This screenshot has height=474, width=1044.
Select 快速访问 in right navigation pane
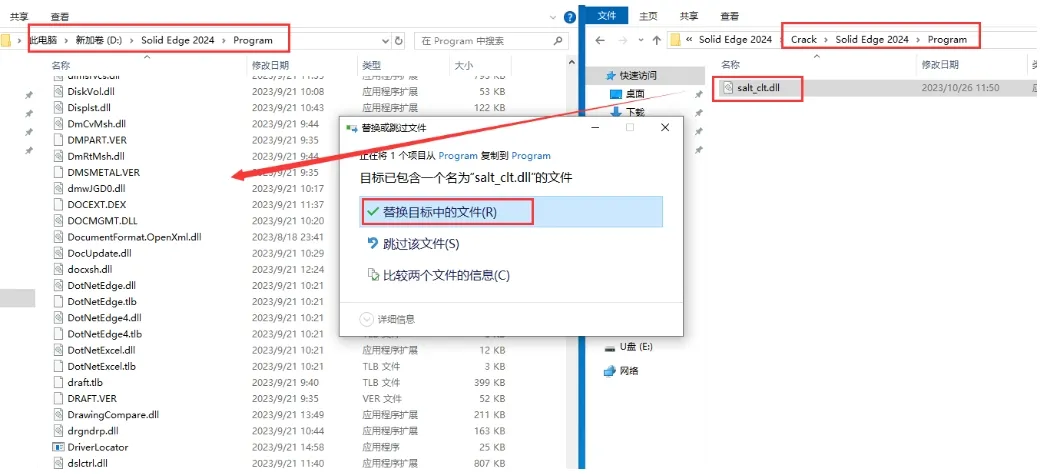tap(638, 76)
